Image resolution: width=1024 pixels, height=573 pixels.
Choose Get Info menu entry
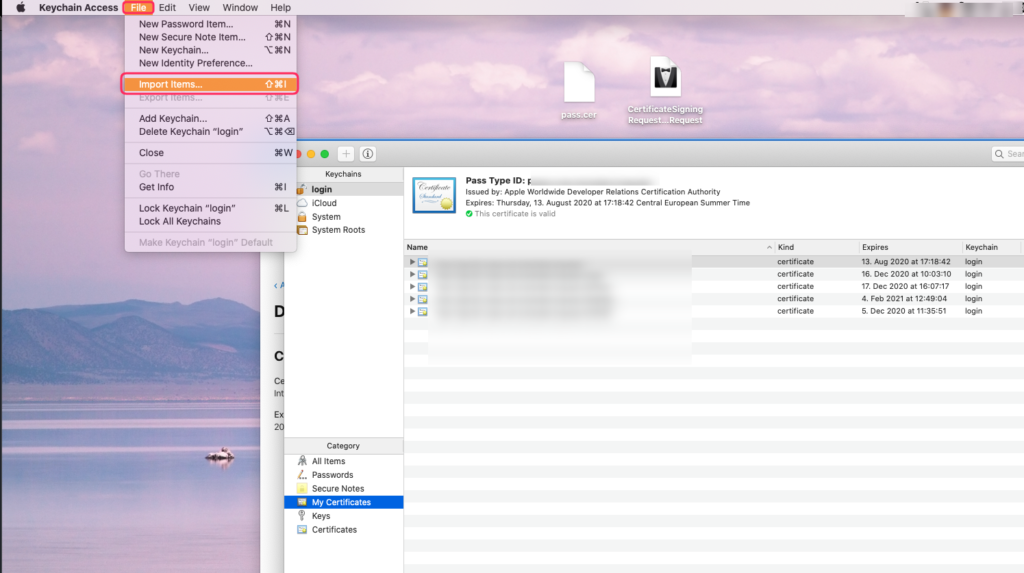[210, 187]
